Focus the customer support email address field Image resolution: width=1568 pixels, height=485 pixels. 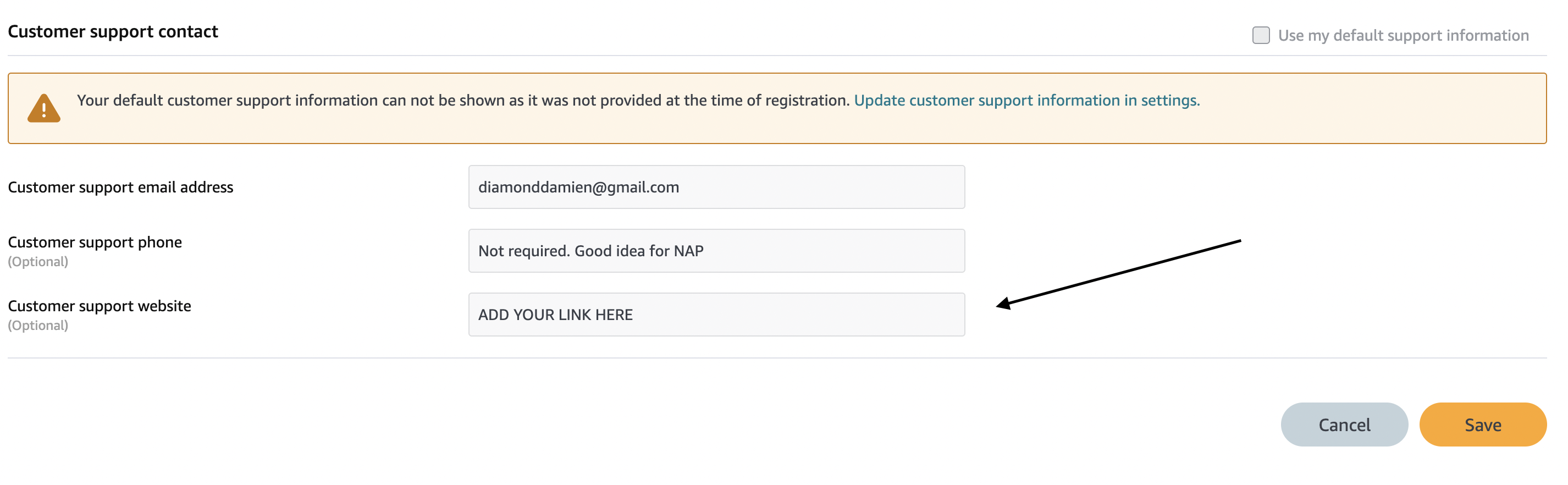[716, 187]
